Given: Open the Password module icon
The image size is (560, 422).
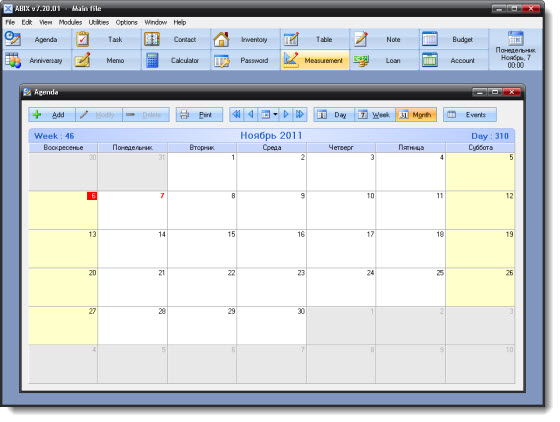Looking at the screenshot, I should [x=221, y=61].
